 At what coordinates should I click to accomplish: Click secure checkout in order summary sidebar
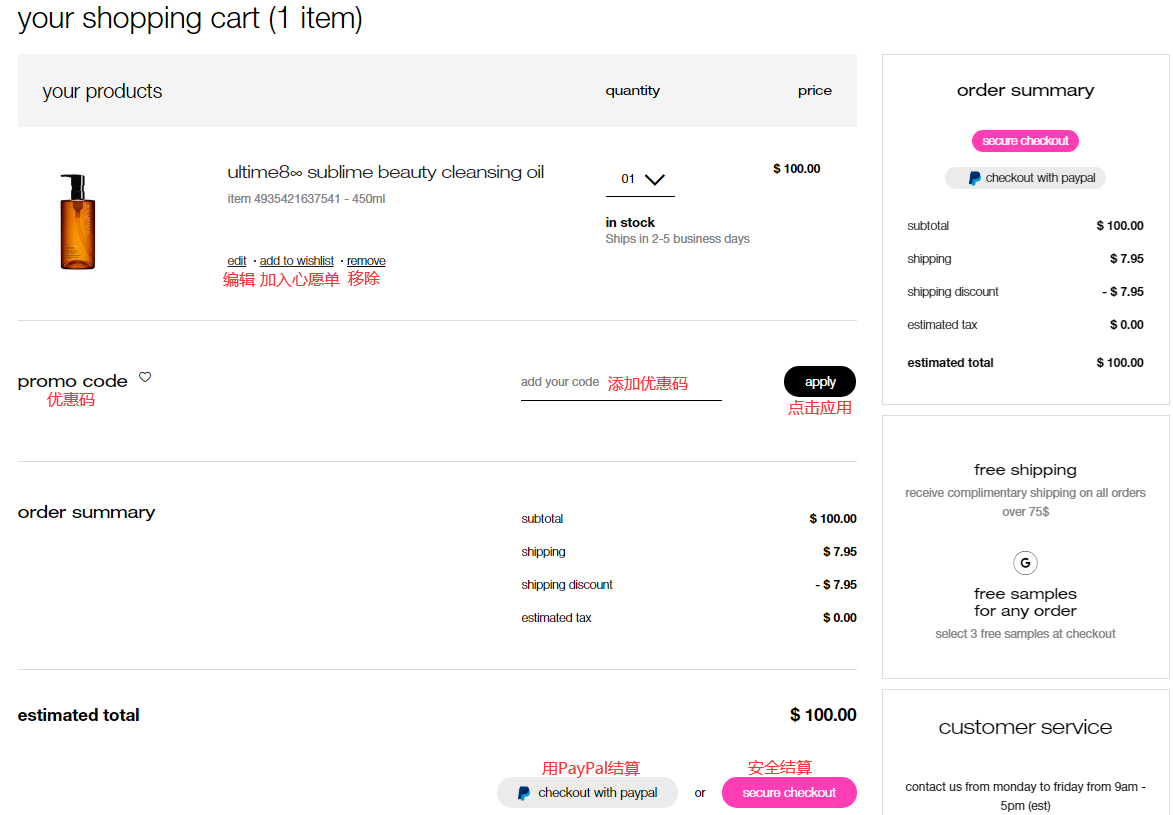tap(1025, 141)
